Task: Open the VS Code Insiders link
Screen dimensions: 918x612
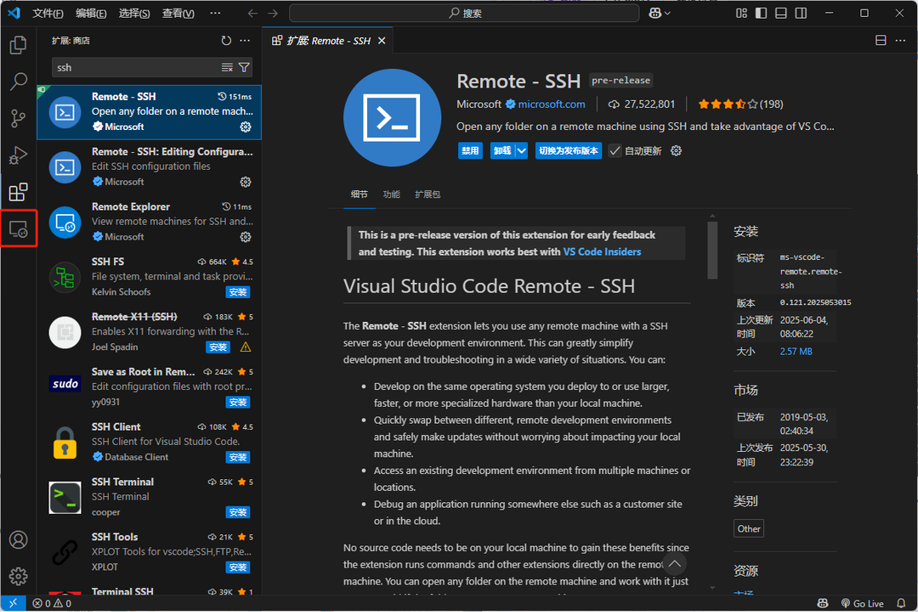Action: (602, 252)
